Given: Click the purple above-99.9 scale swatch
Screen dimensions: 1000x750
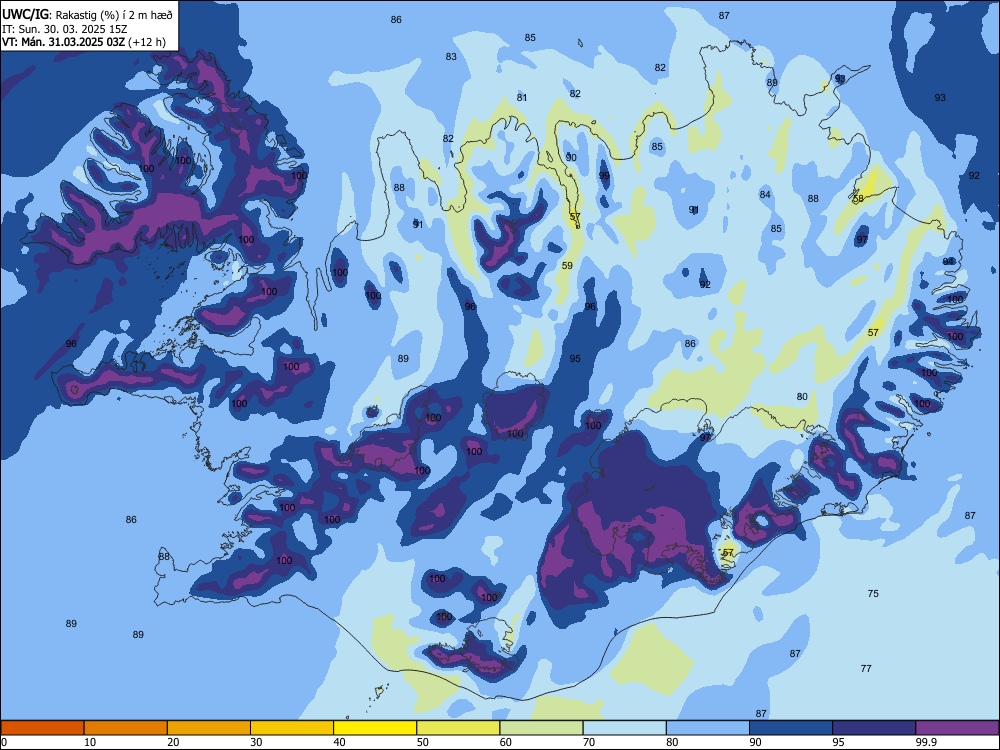Looking at the screenshot, I should (957, 728).
